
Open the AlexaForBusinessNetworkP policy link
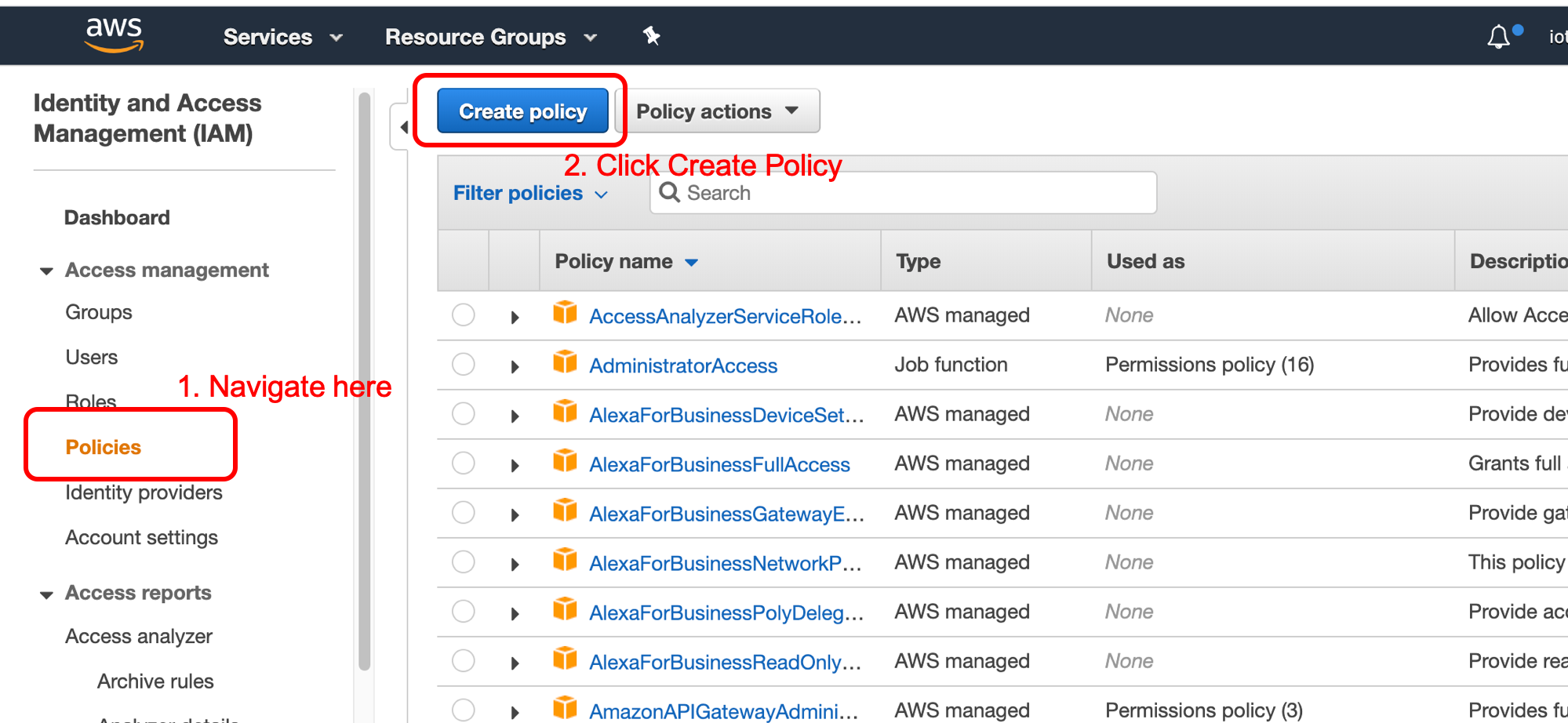coord(726,563)
